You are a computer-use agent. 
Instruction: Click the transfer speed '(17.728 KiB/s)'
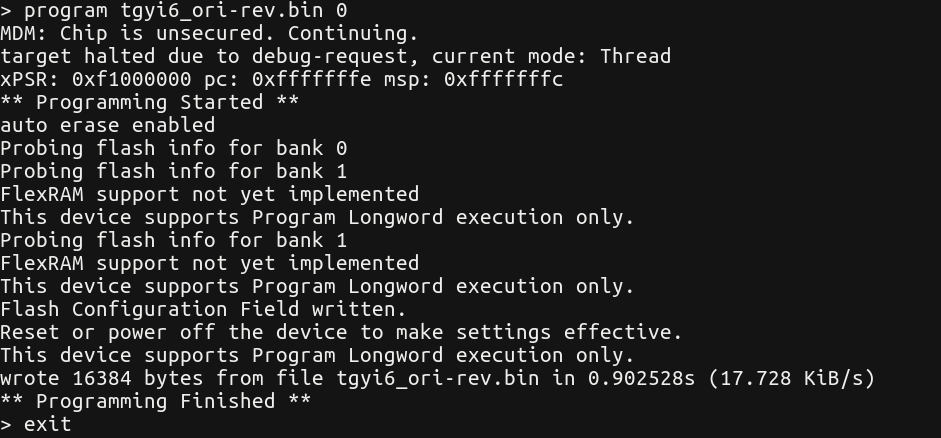[792, 379]
